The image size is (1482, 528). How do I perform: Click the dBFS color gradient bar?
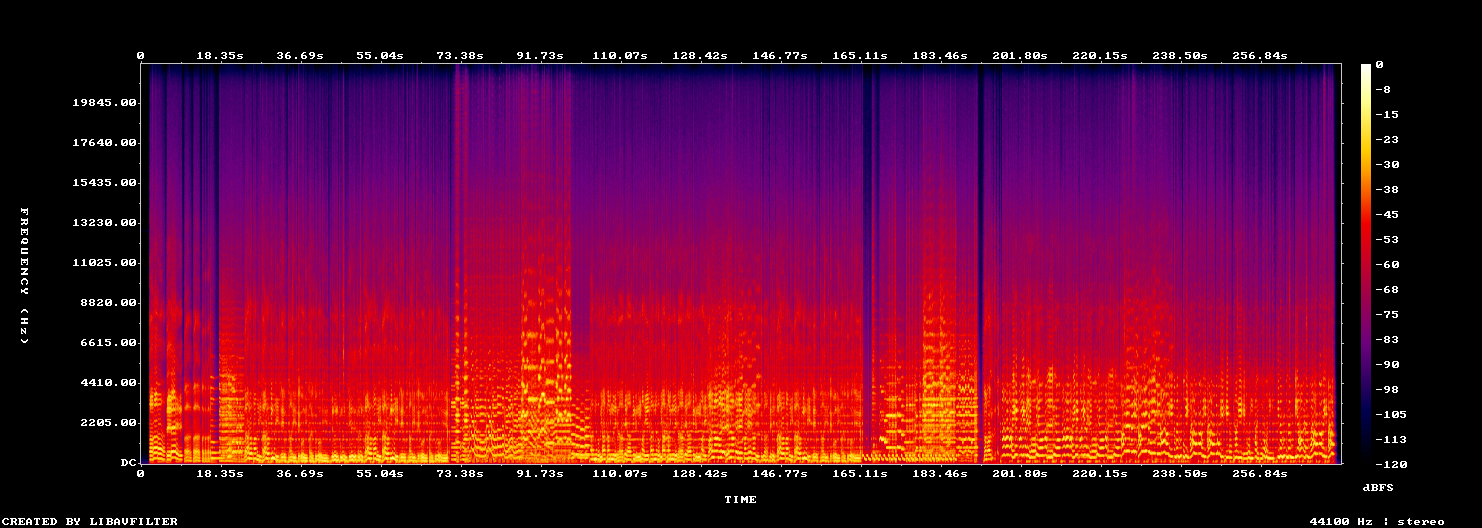[1365, 264]
